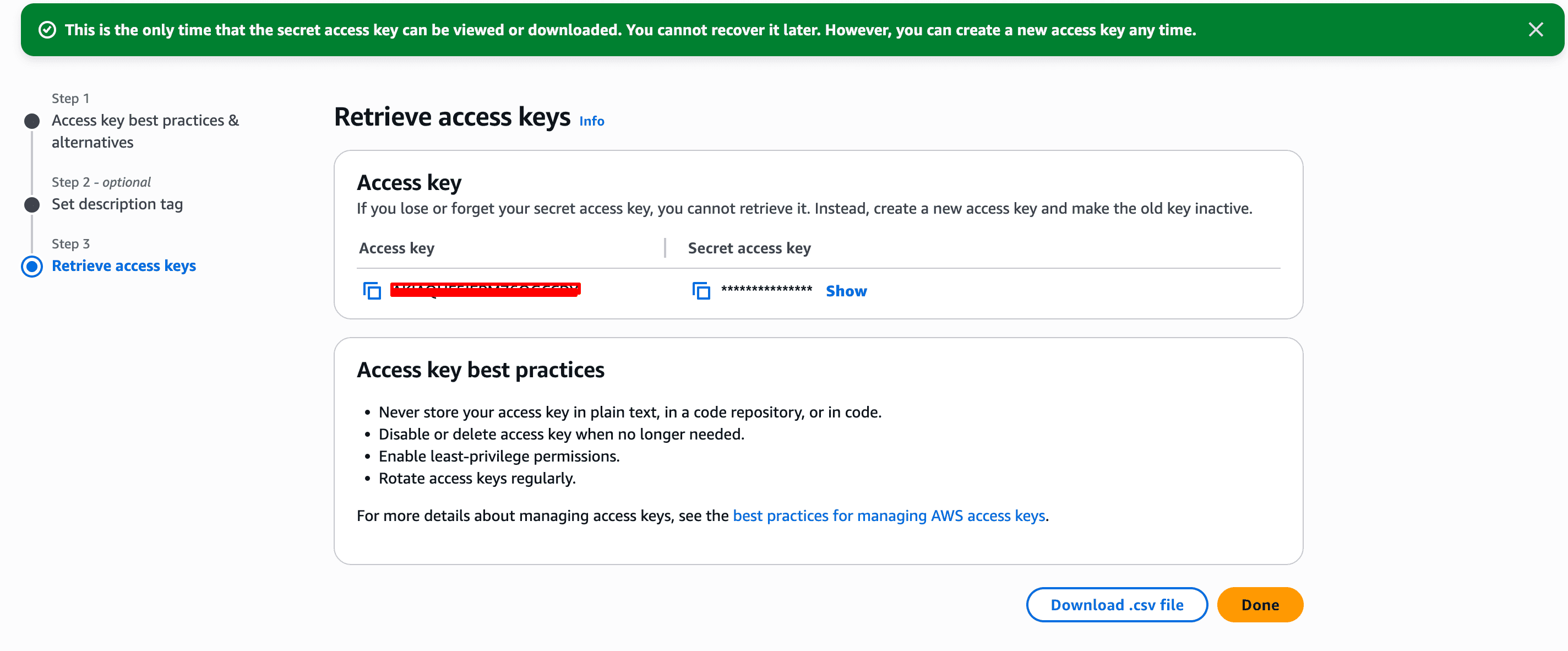Show the secret access key
1568x651 pixels.
click(x=846, y=291)
